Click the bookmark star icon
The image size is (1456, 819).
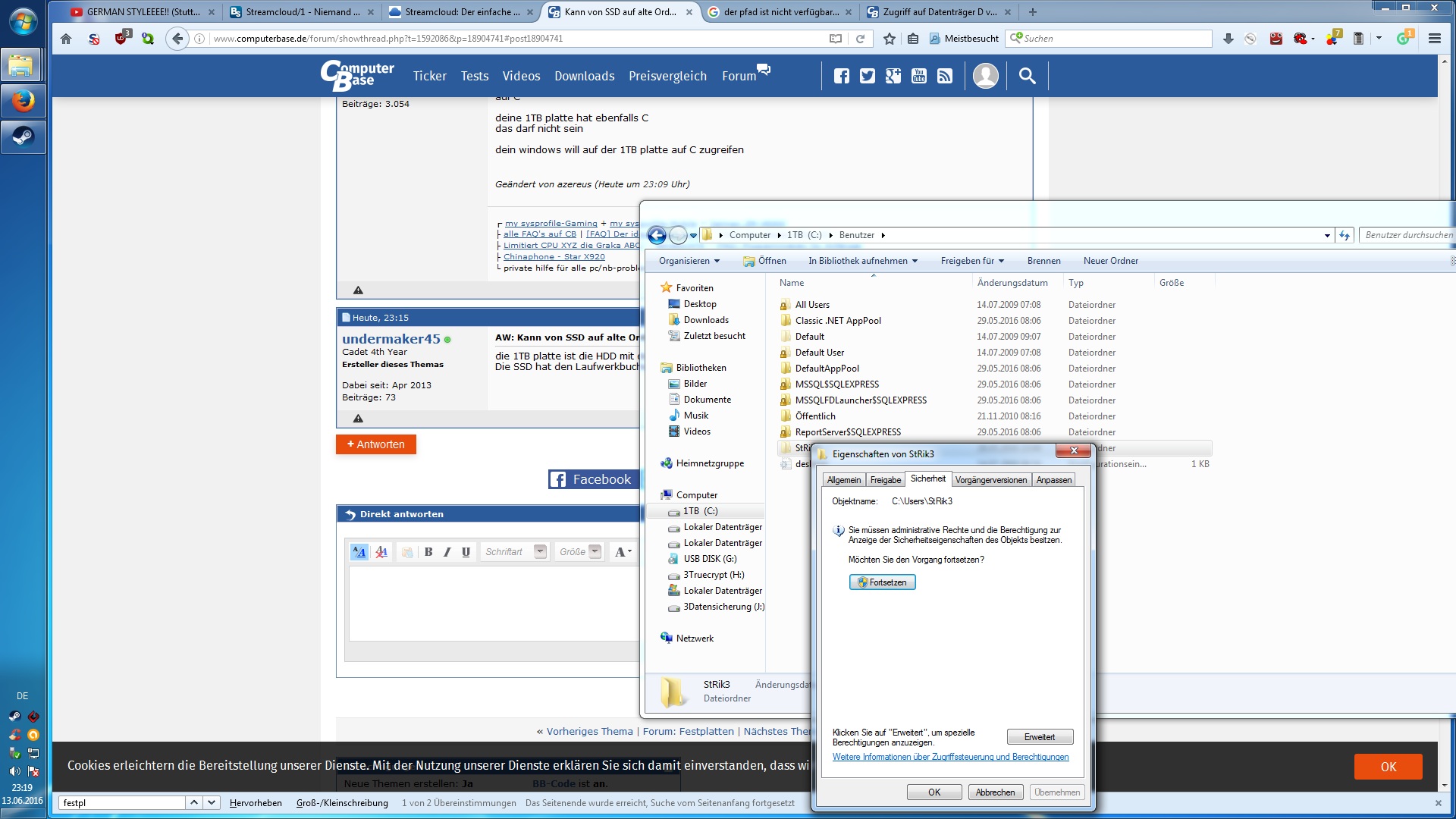pos(890,39)
